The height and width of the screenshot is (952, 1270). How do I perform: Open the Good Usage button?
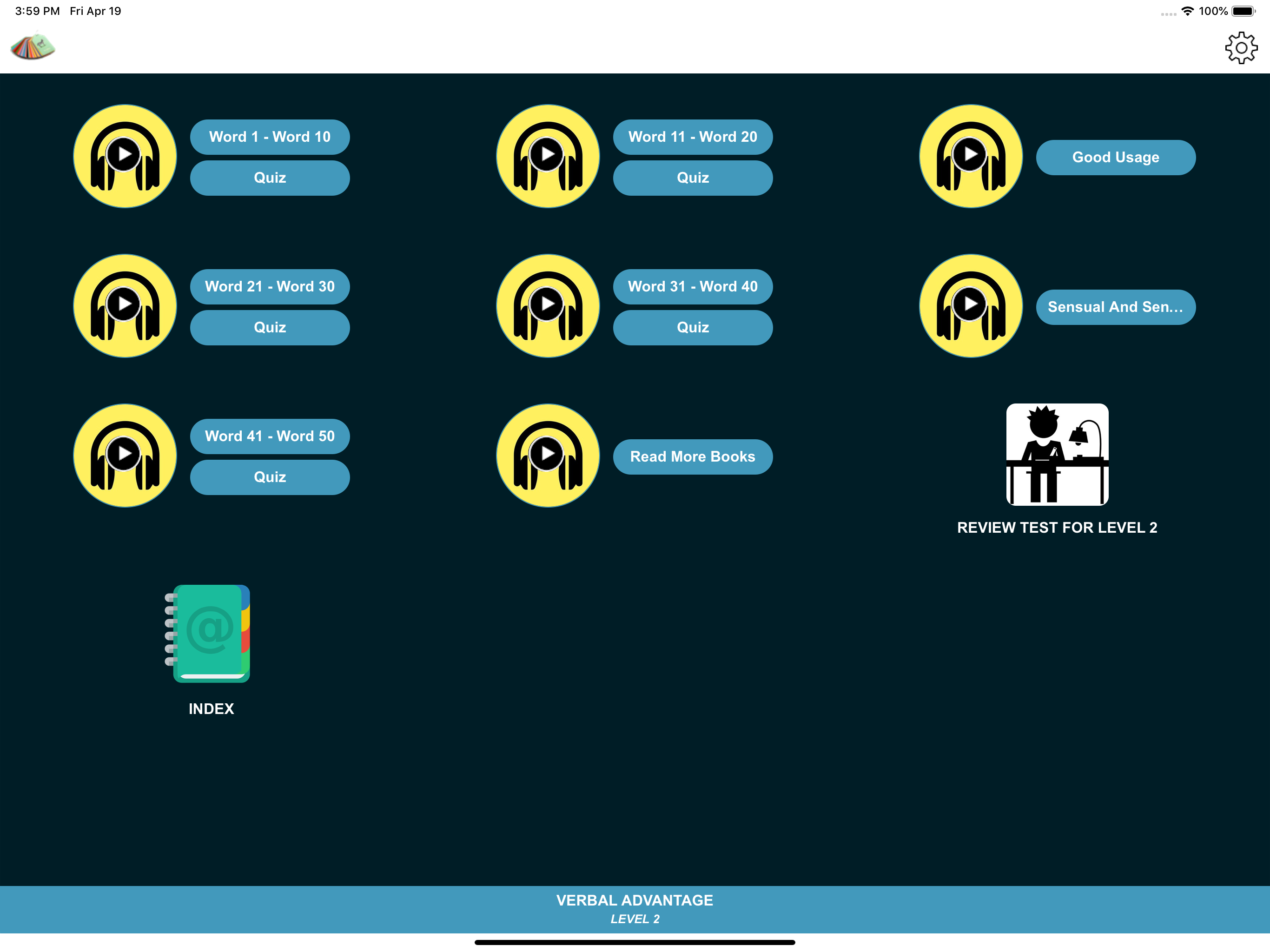coord(1116,157)
